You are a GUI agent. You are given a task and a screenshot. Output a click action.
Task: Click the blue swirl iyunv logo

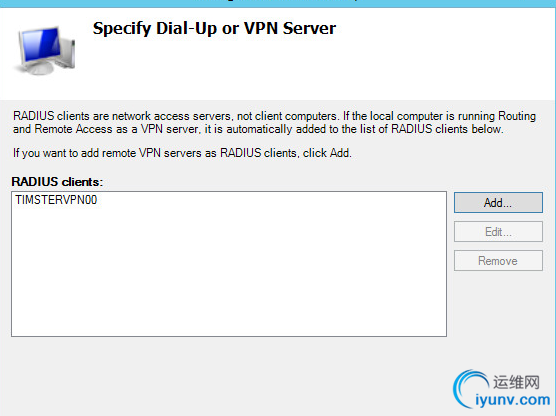tap(469, 388)
